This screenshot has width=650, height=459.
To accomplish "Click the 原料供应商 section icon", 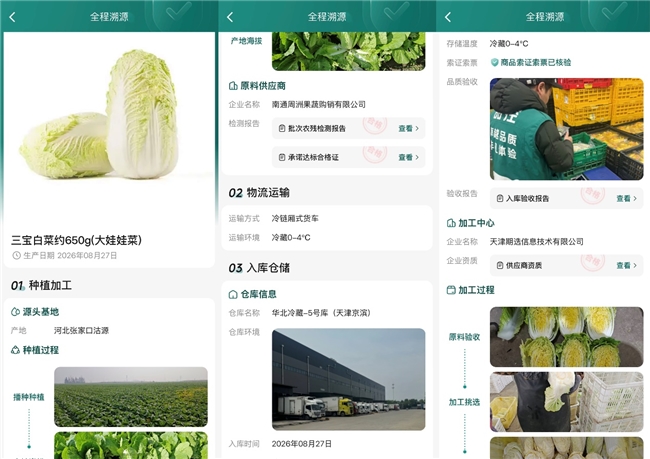I will click(x=233, y=86).
